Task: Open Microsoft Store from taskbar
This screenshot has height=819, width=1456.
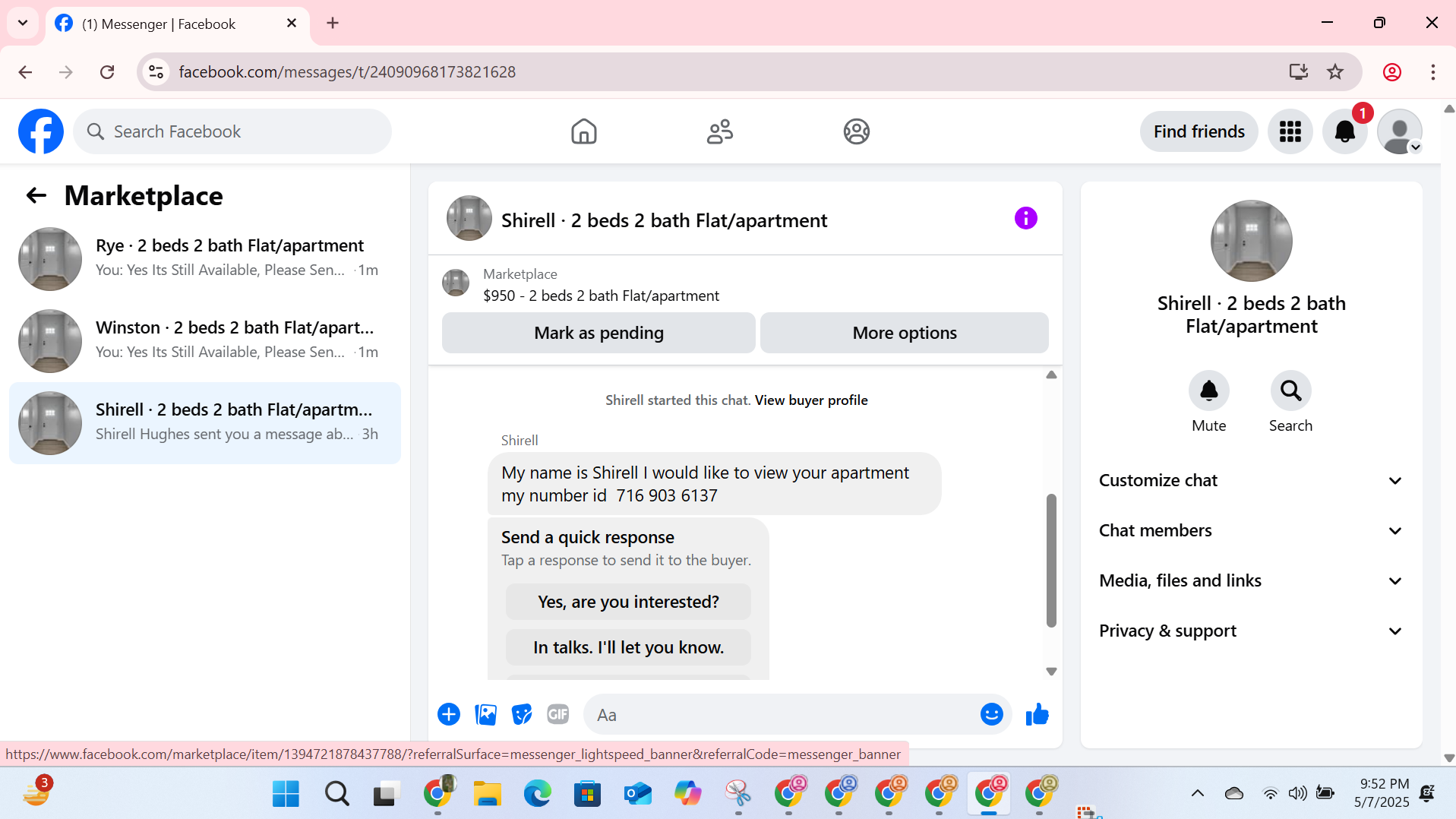Action: point(587,794)
